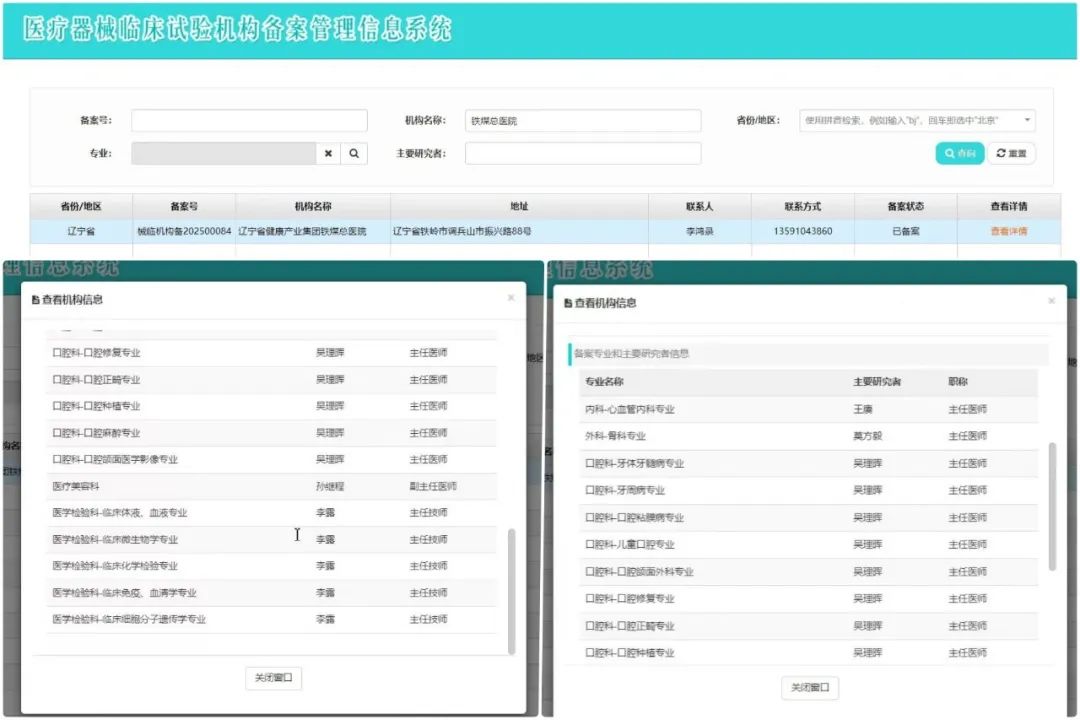Open the 专业 lookup with the magnifier icon
Viewport: 1080px width, 720px height.
point(354,154)
